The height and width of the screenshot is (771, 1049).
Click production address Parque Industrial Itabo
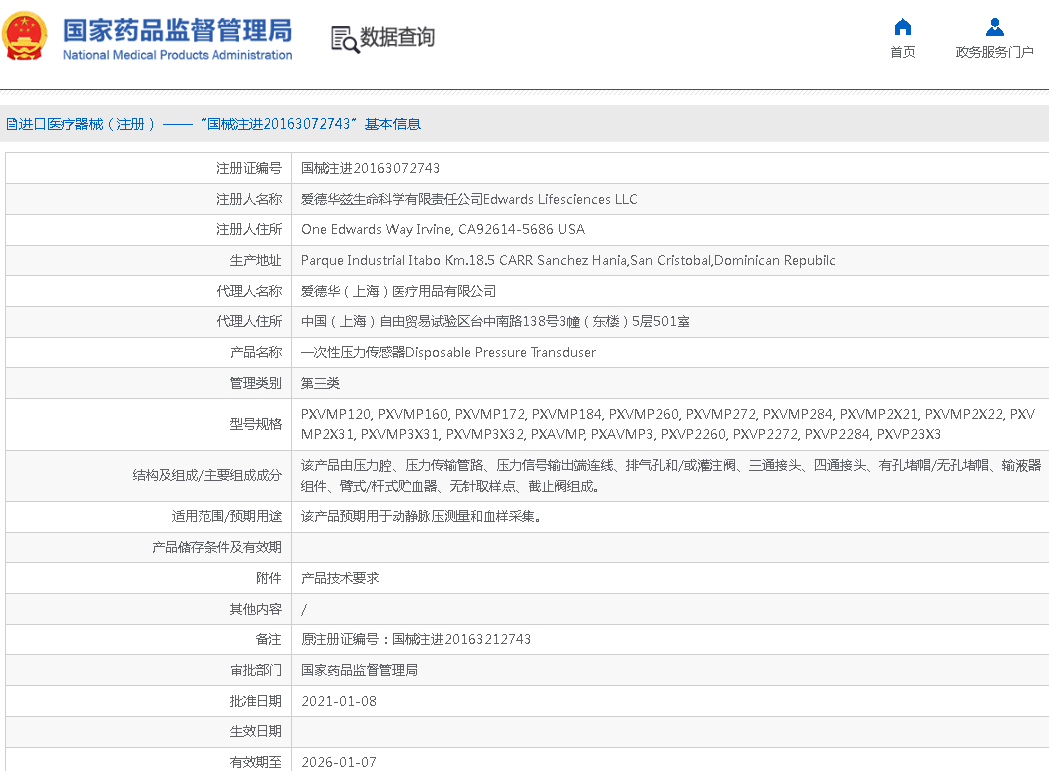pyautogui.click(x=568, y=260)
